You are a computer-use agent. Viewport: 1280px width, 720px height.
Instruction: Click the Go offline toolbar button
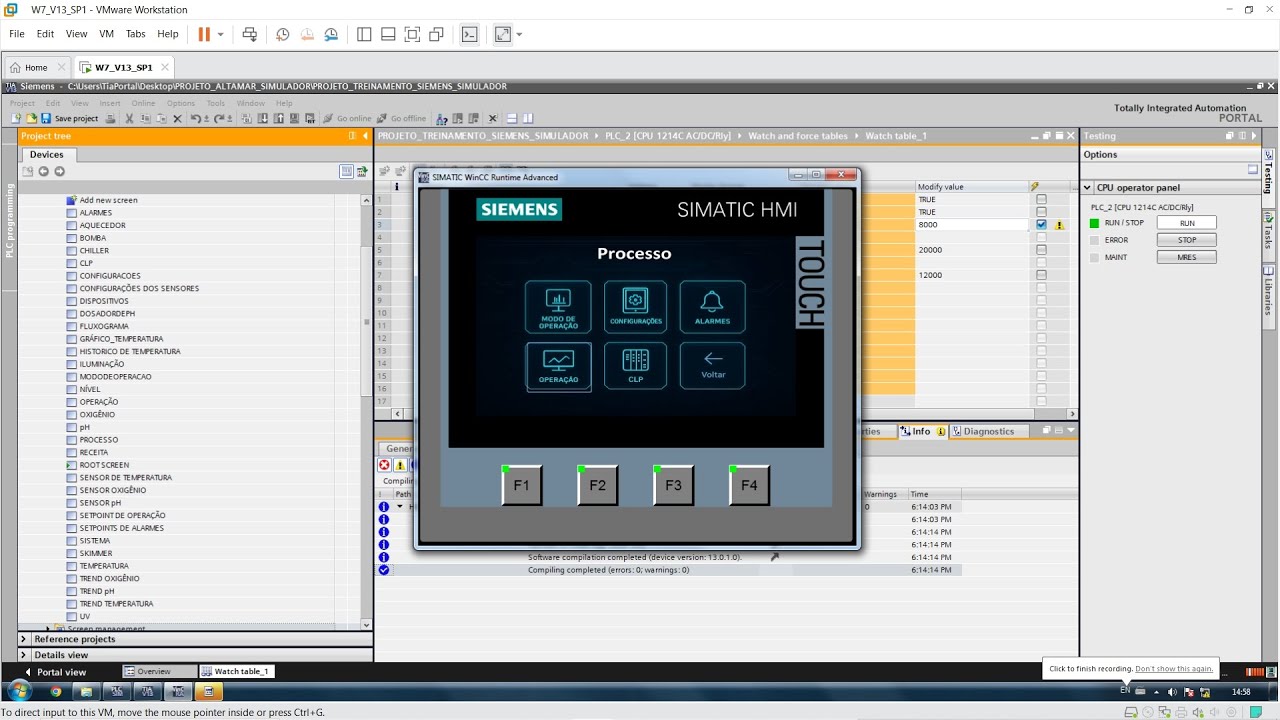(x=401, y=118)
